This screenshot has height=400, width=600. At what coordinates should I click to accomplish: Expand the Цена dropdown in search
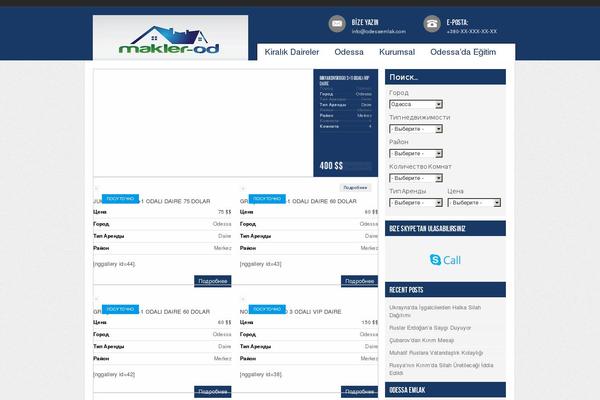click(474, 202)
